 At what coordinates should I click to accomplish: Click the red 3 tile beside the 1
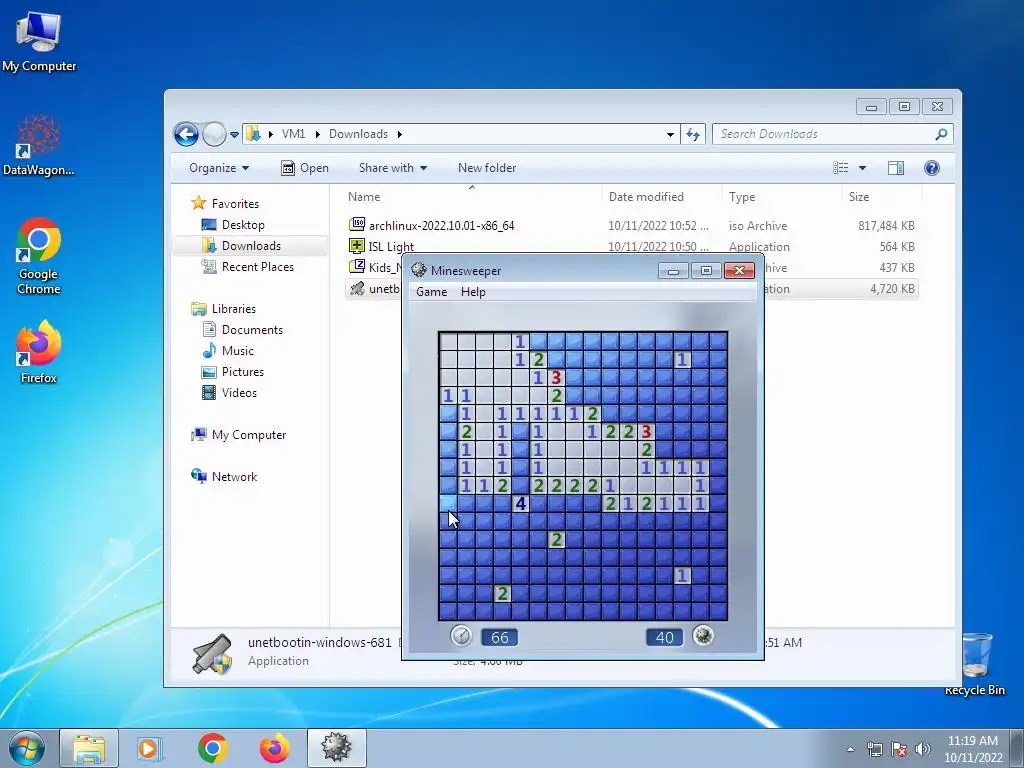click(556, 377)
